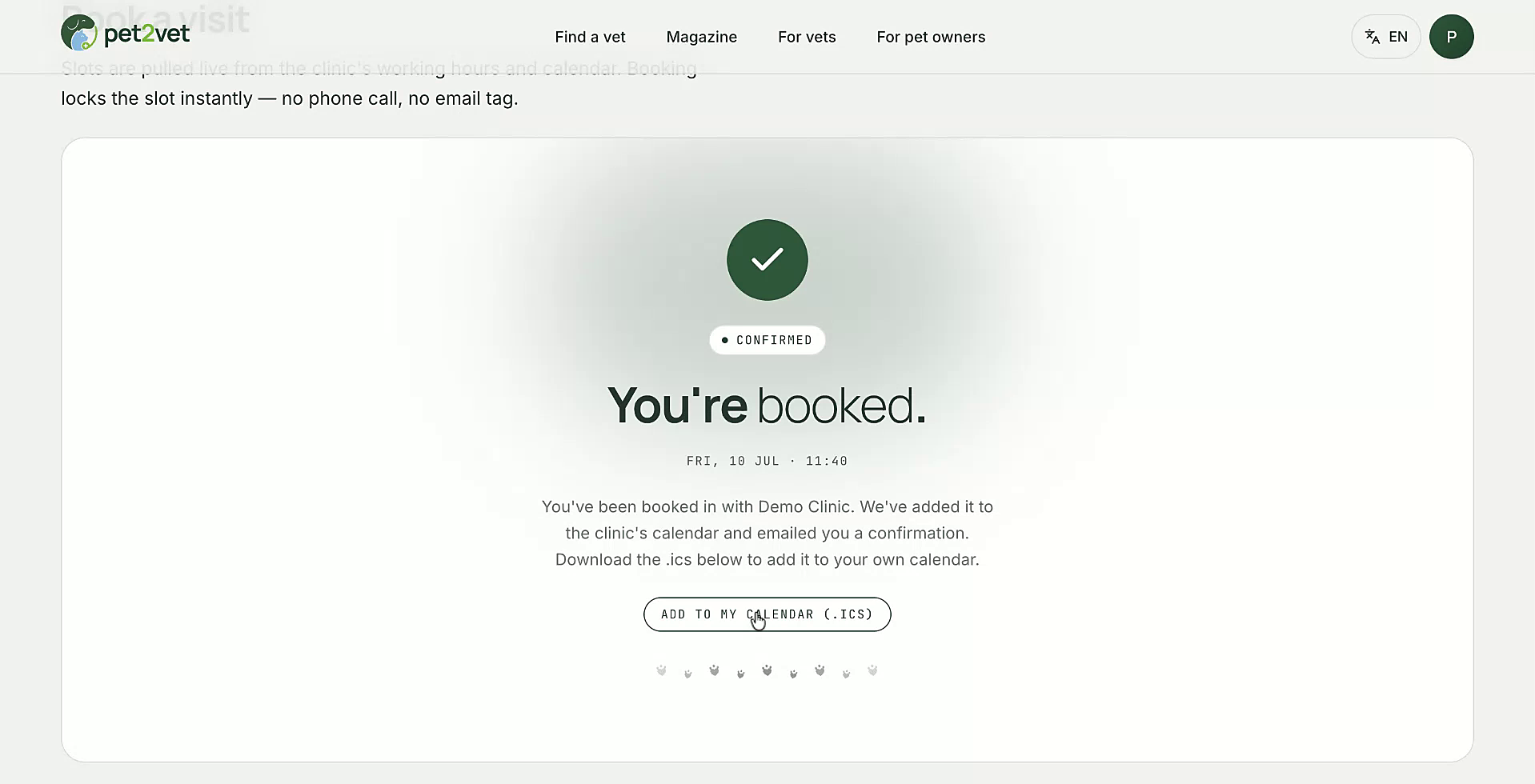Download the Add to my calendar .ics file
1535x784 pixels.
767,614
